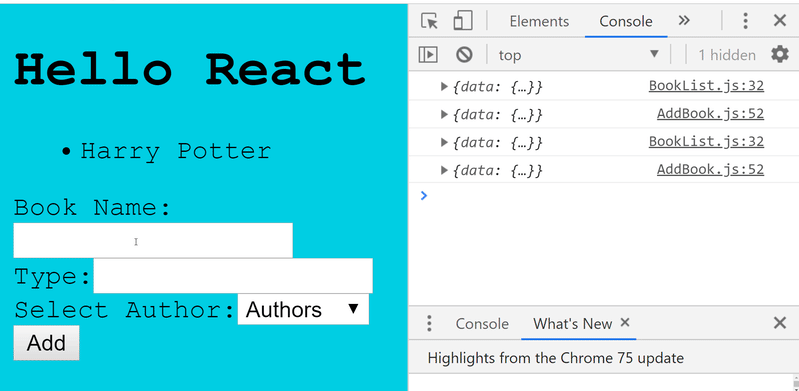The image size is (799, 391).
Task: Open last AddBook.js:52 source link
Action: point(710,169)
